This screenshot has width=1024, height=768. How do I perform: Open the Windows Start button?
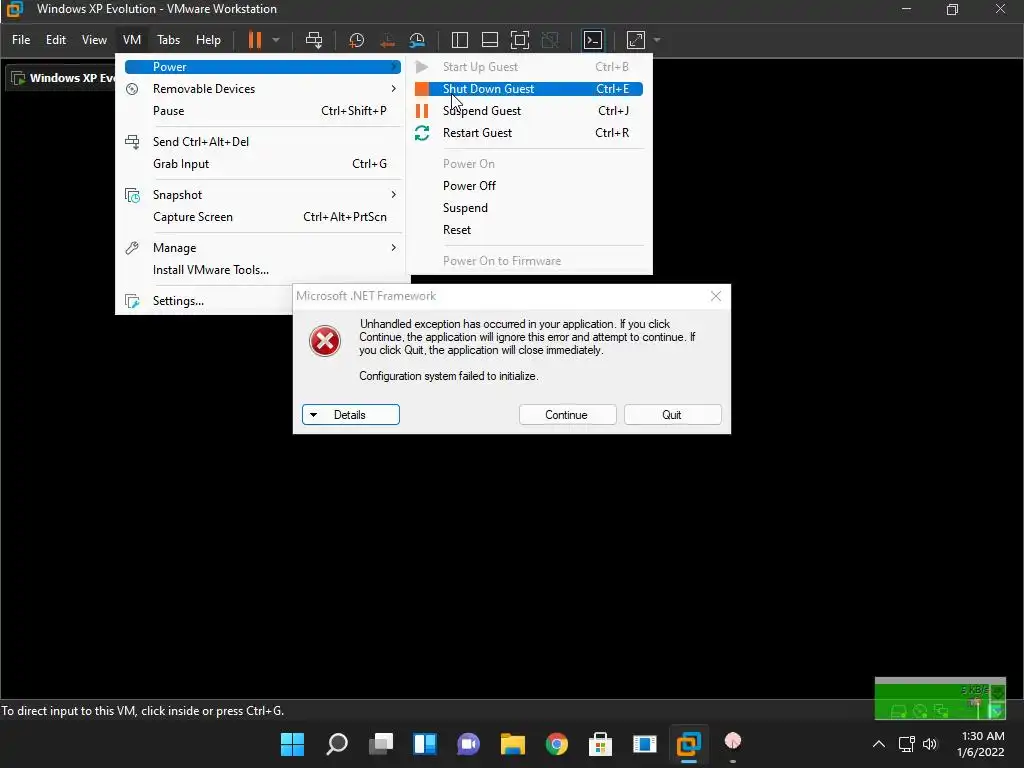(293, 744)
